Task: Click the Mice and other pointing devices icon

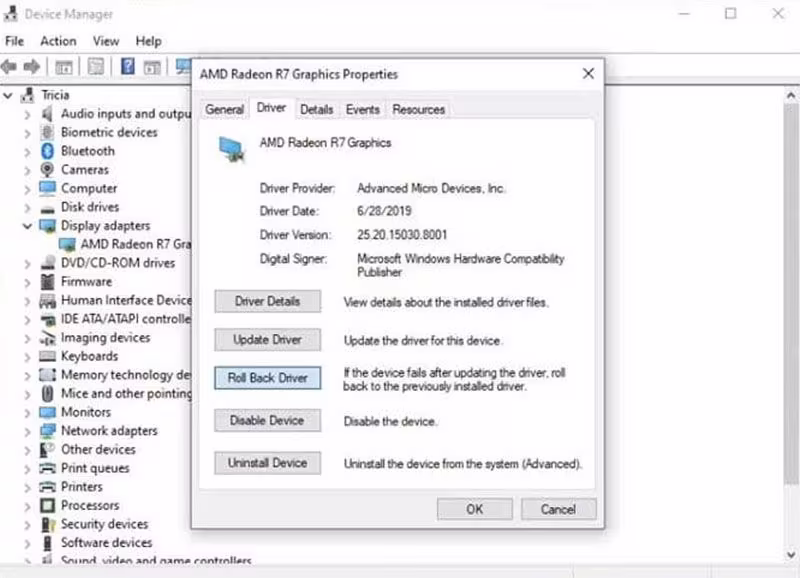Action: pyautogui.click(x=47, y=393)
